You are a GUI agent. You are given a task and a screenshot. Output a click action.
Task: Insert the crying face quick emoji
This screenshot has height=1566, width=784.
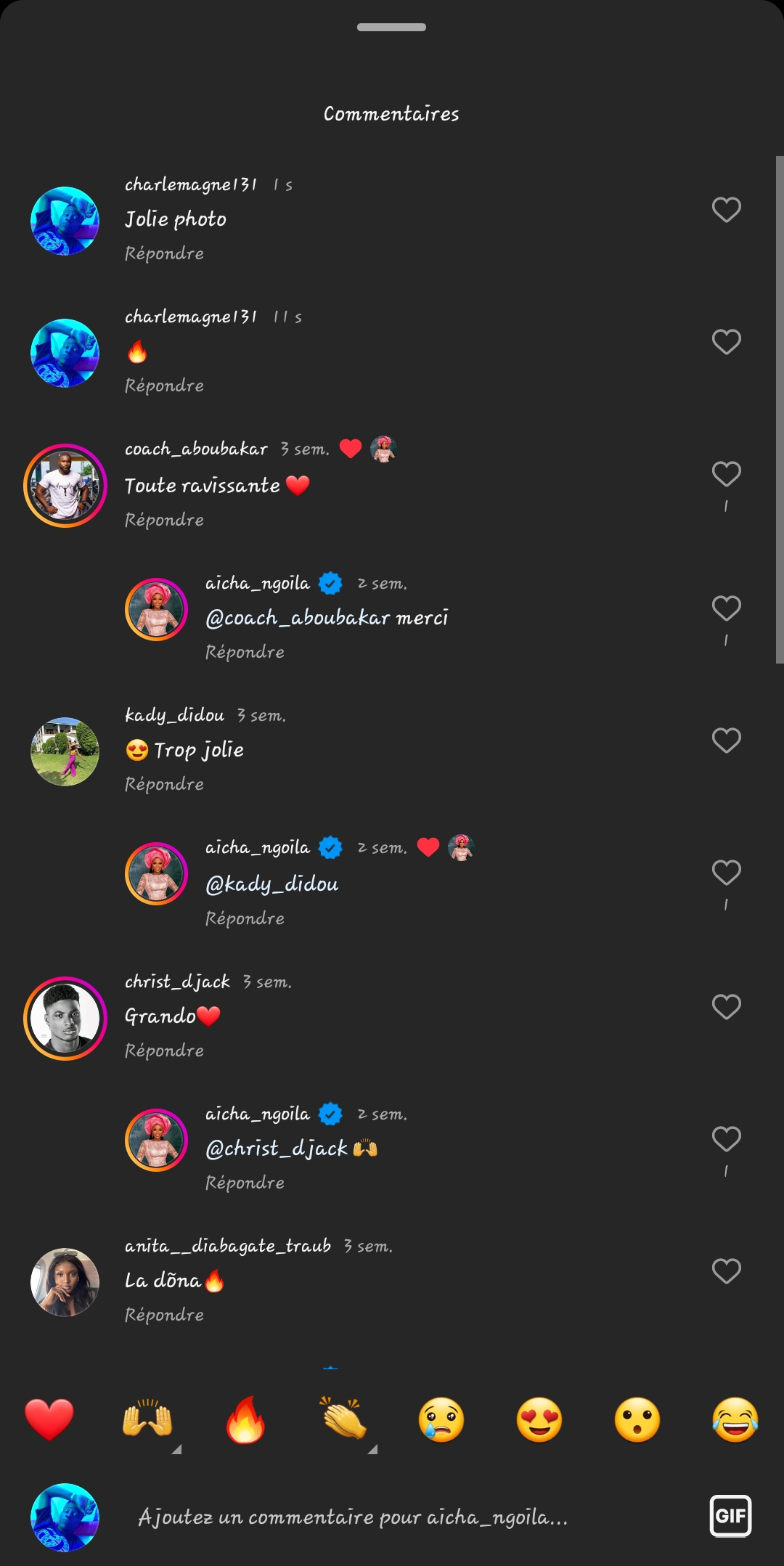tap(441, 1419)
